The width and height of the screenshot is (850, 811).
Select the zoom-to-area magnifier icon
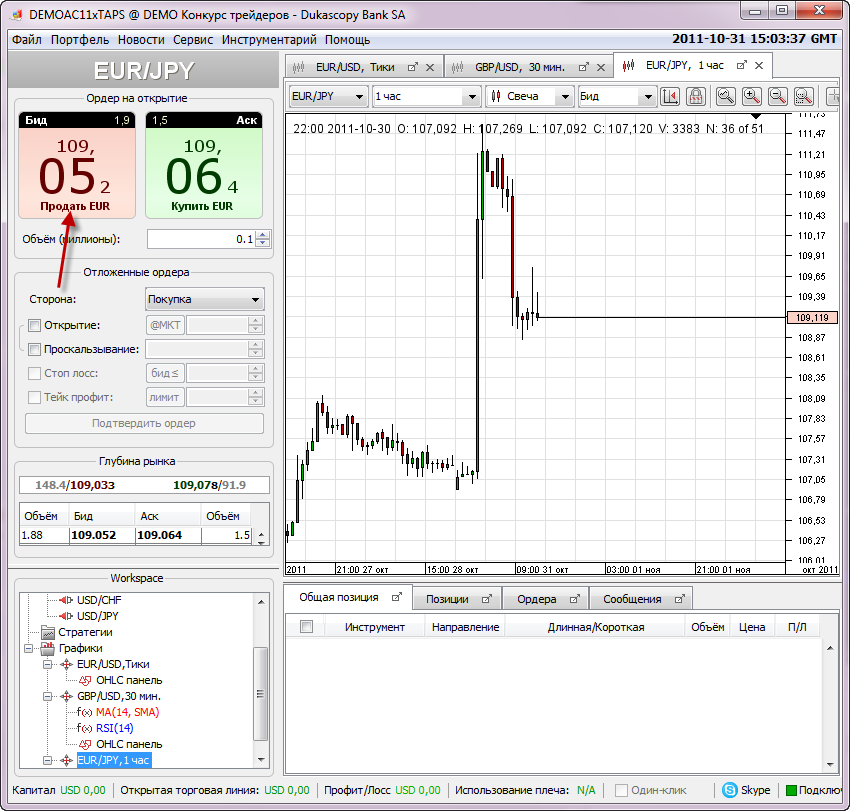[x=803, y=96]
